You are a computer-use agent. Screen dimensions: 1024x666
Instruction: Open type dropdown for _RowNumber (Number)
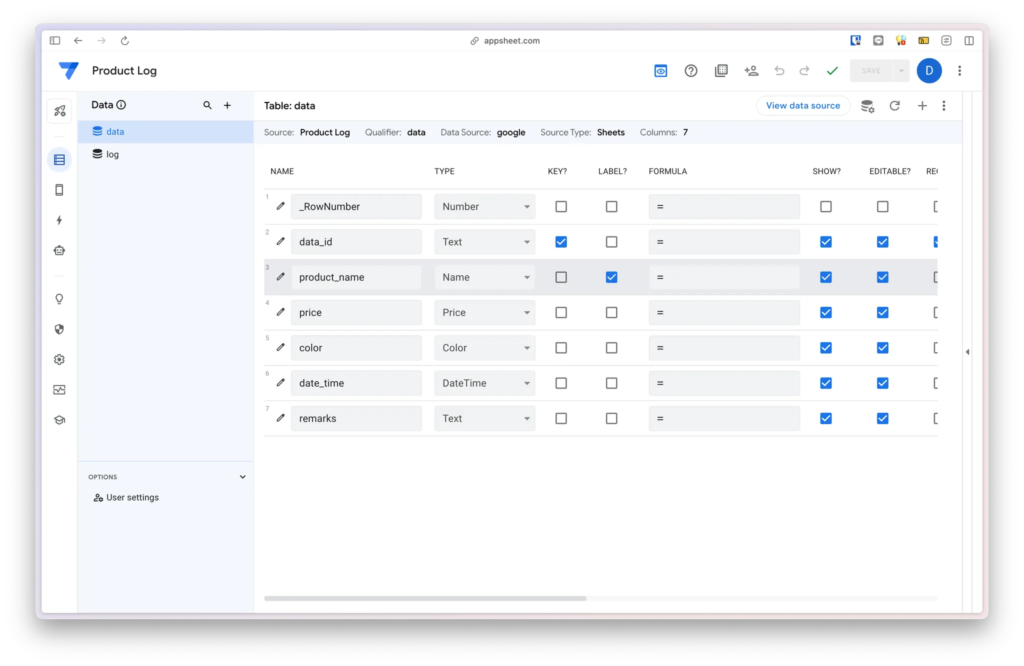[485, 206]
